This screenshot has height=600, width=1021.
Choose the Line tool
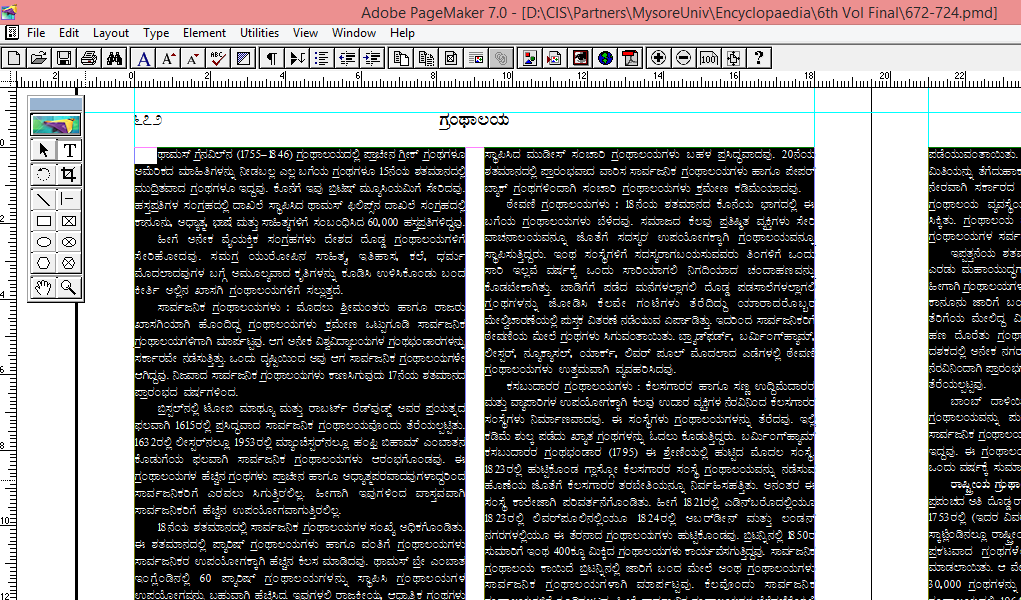(x=42, y=197)
